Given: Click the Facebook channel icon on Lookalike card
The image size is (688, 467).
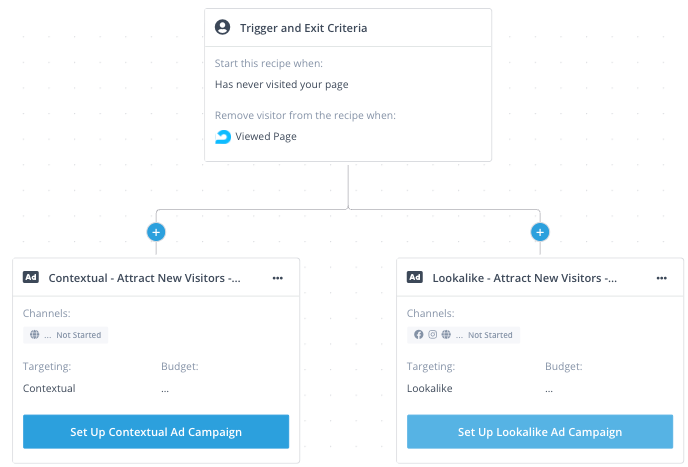Looking at the screenshot, I should (x=419, y=335).
